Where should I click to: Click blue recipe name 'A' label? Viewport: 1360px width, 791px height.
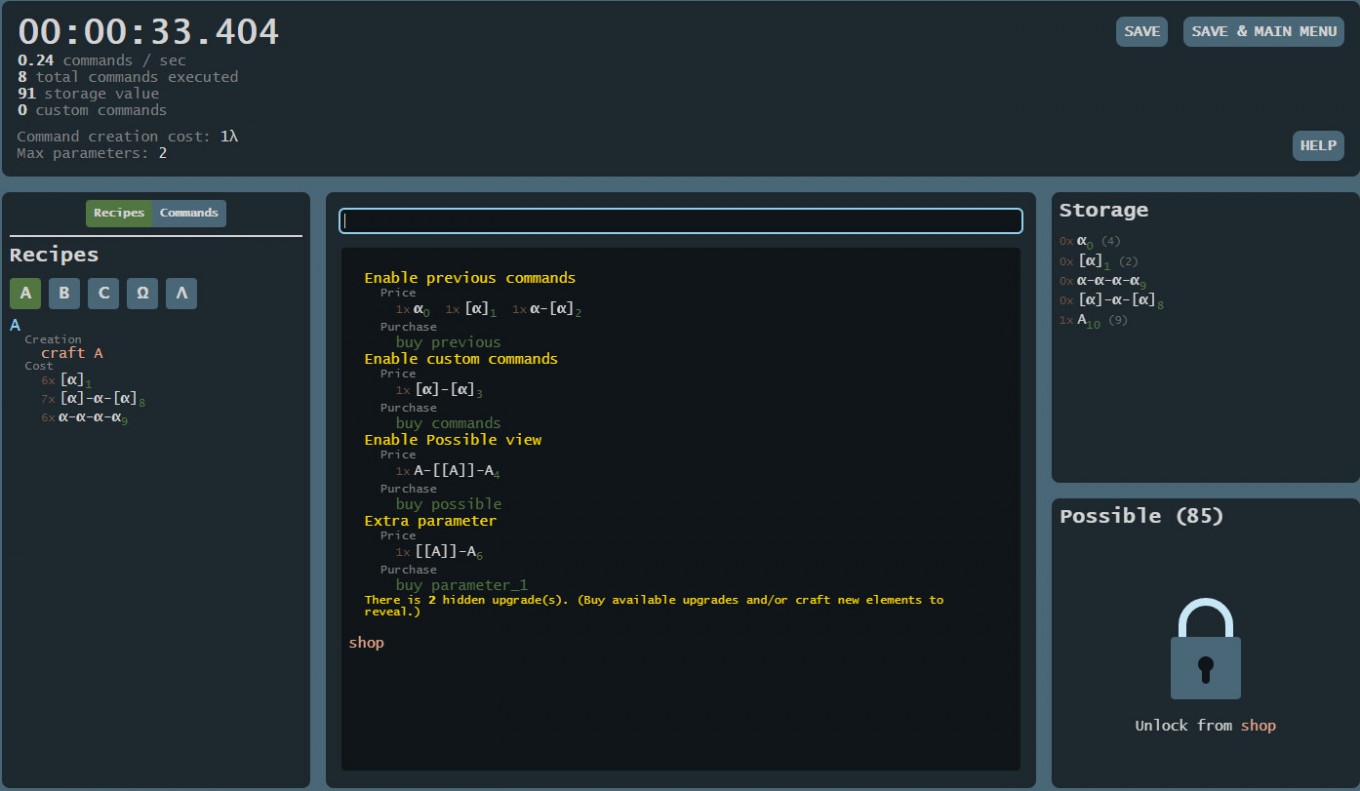pyautogui.click(x=15, y=325)
